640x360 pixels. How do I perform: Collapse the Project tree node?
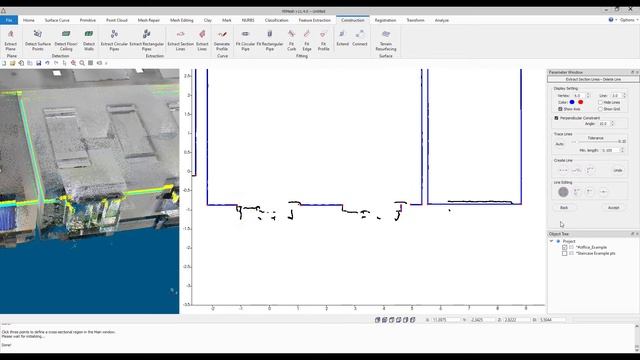click(x=552, y=241)
